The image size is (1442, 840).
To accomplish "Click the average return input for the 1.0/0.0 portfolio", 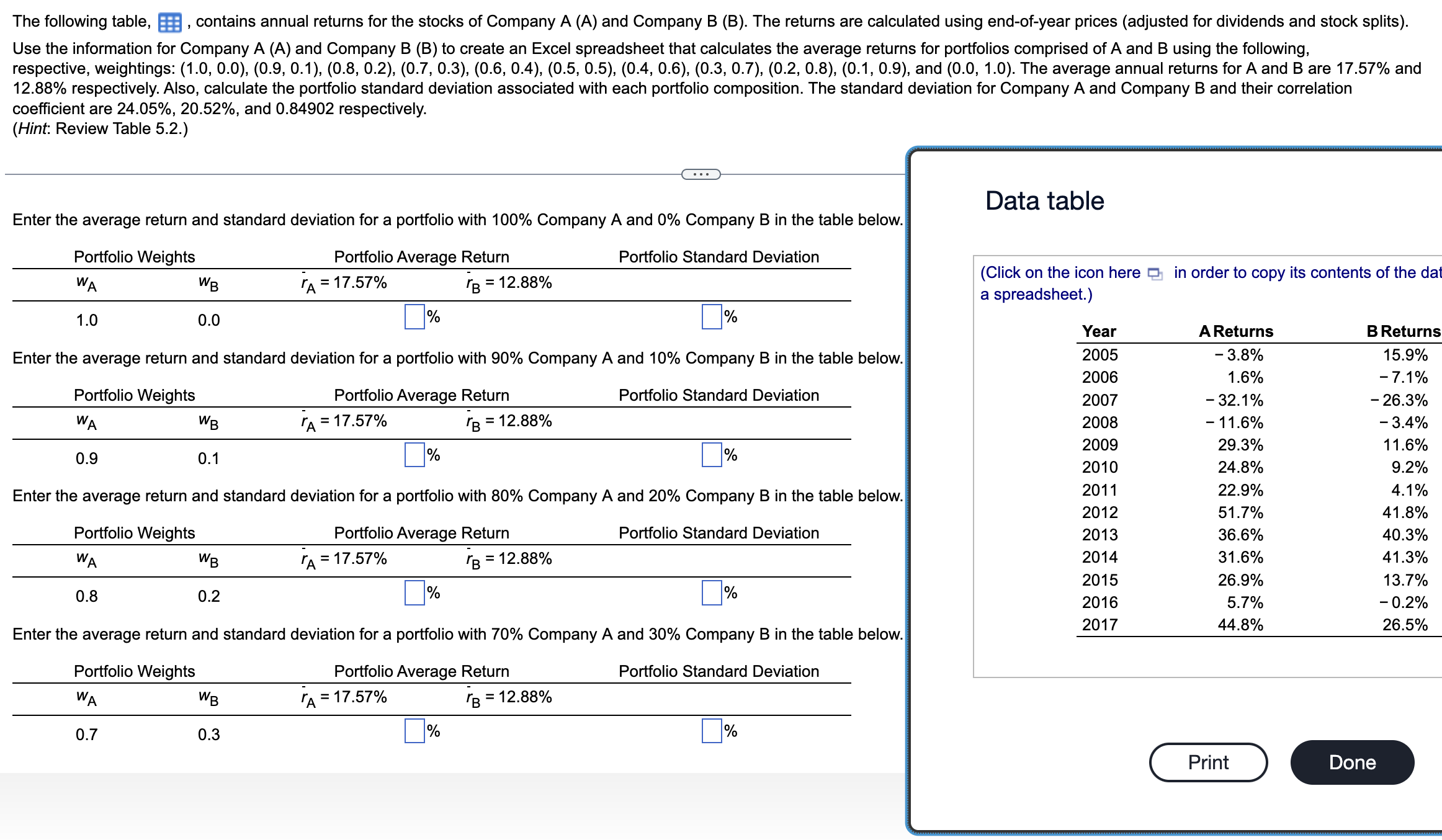I will coord(413,317).
